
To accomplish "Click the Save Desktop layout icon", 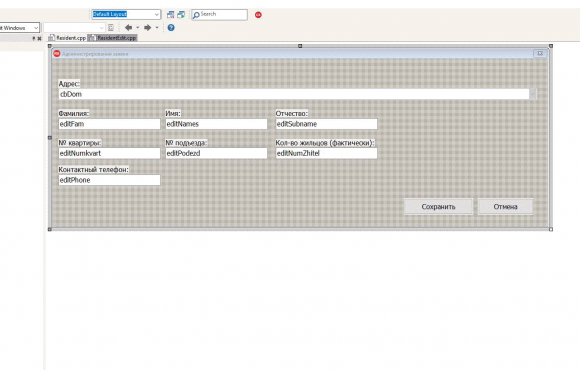I will click(171, 14).
